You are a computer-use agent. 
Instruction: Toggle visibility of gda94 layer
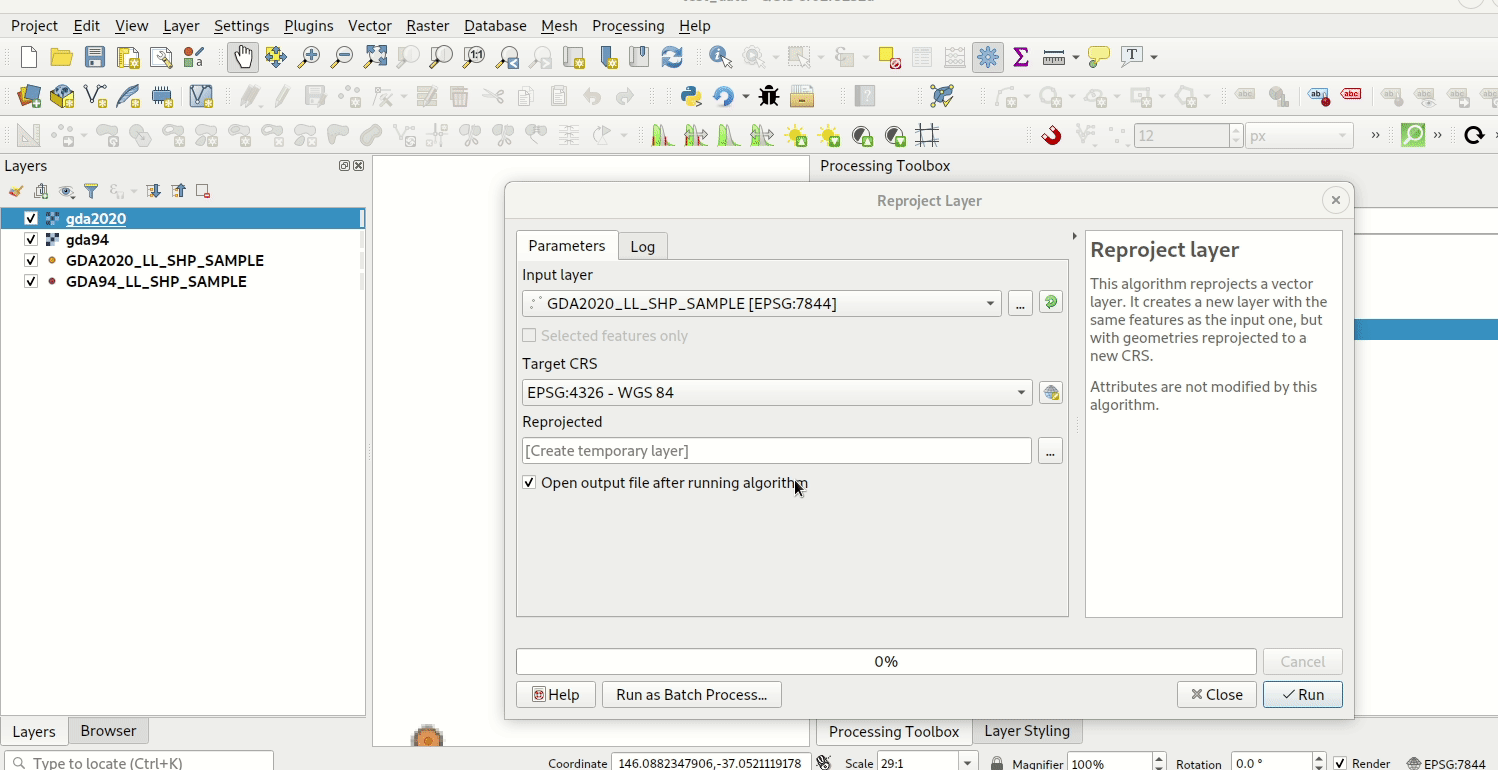[30, 240]
